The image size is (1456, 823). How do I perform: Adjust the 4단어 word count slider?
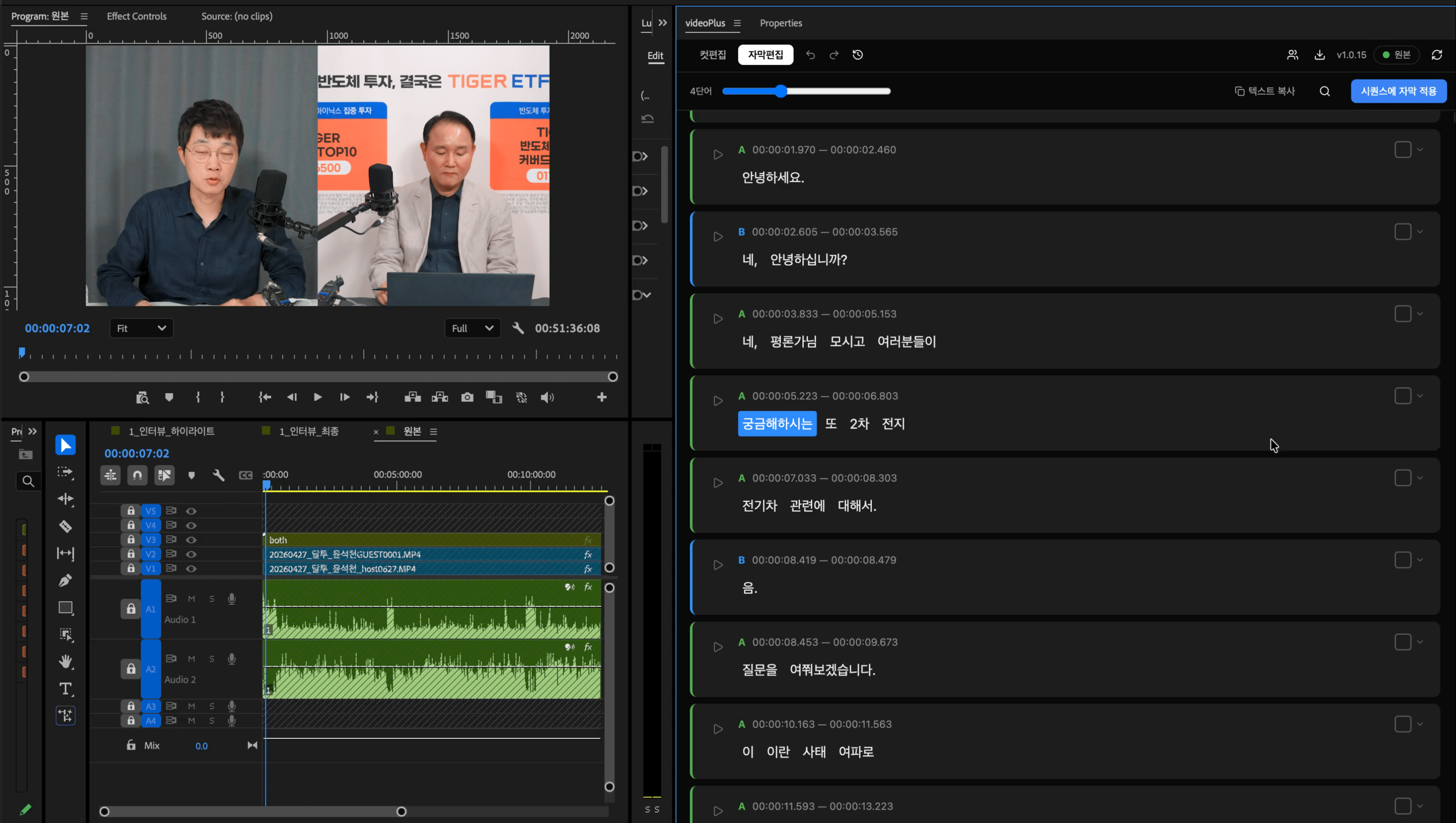tap(781, 91)
